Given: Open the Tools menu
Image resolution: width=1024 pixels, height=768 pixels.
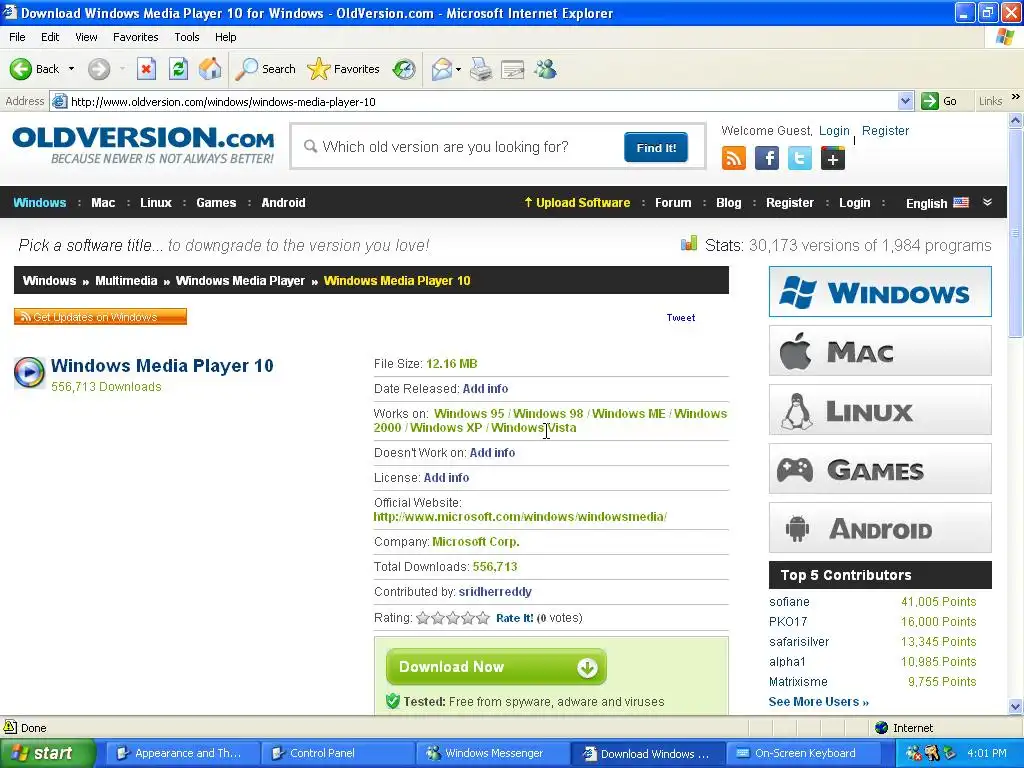Looking at the screenshot, I should pyautogui.click(x=186, y=37).
